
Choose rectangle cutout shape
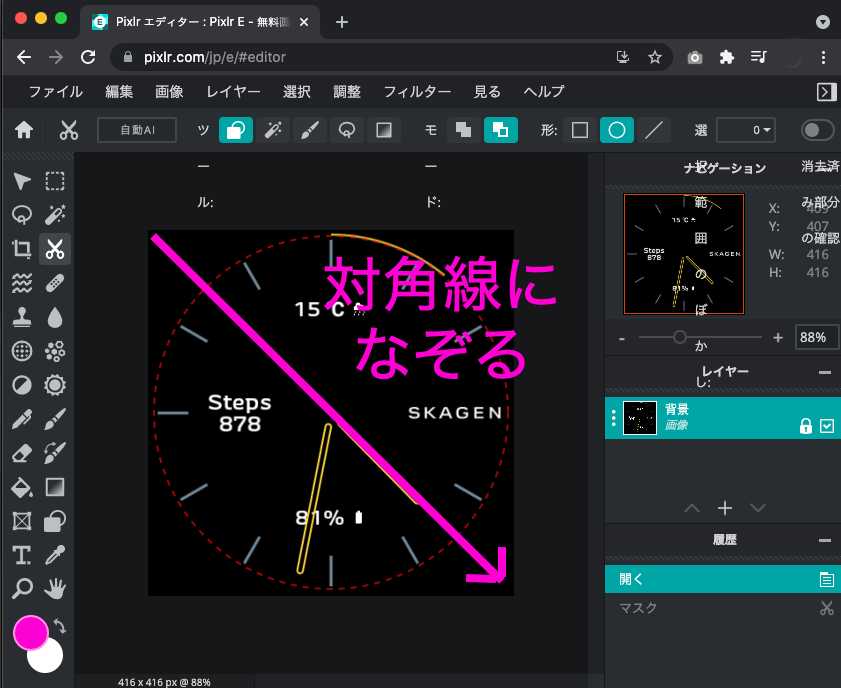pyautogui.click(x=580, y=130)
